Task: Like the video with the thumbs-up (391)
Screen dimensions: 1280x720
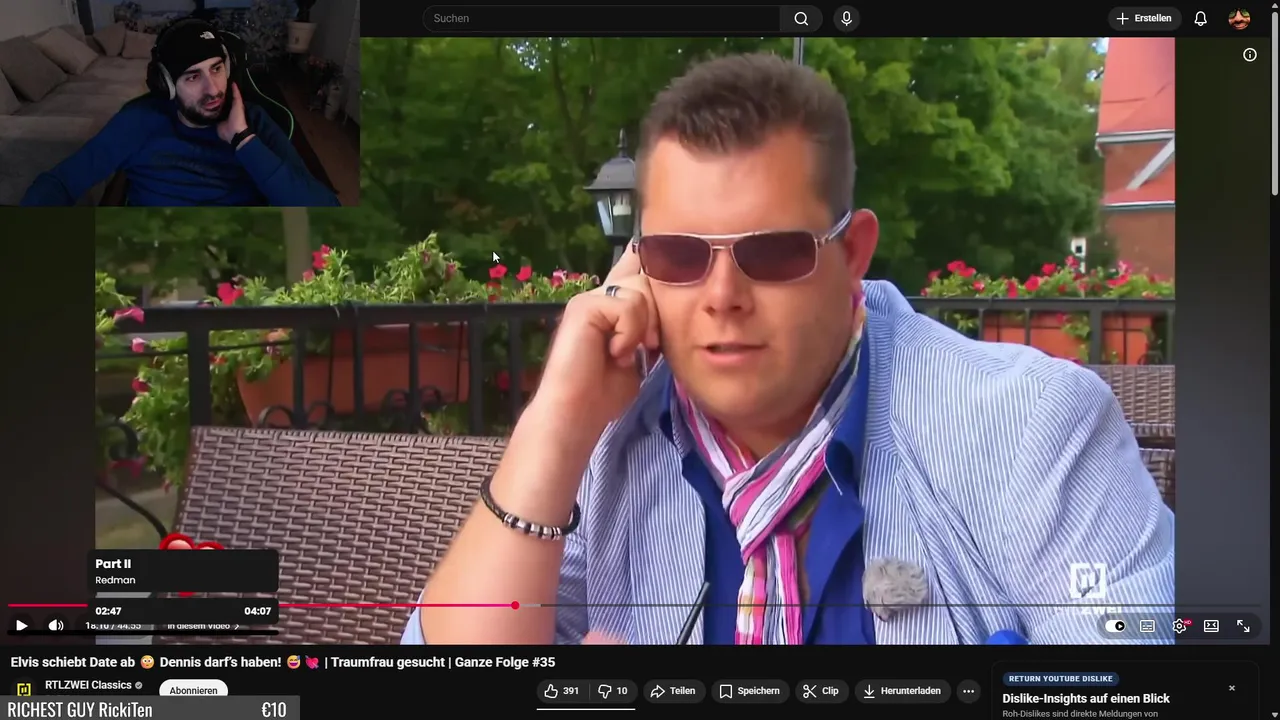Action: coord(562,691)
